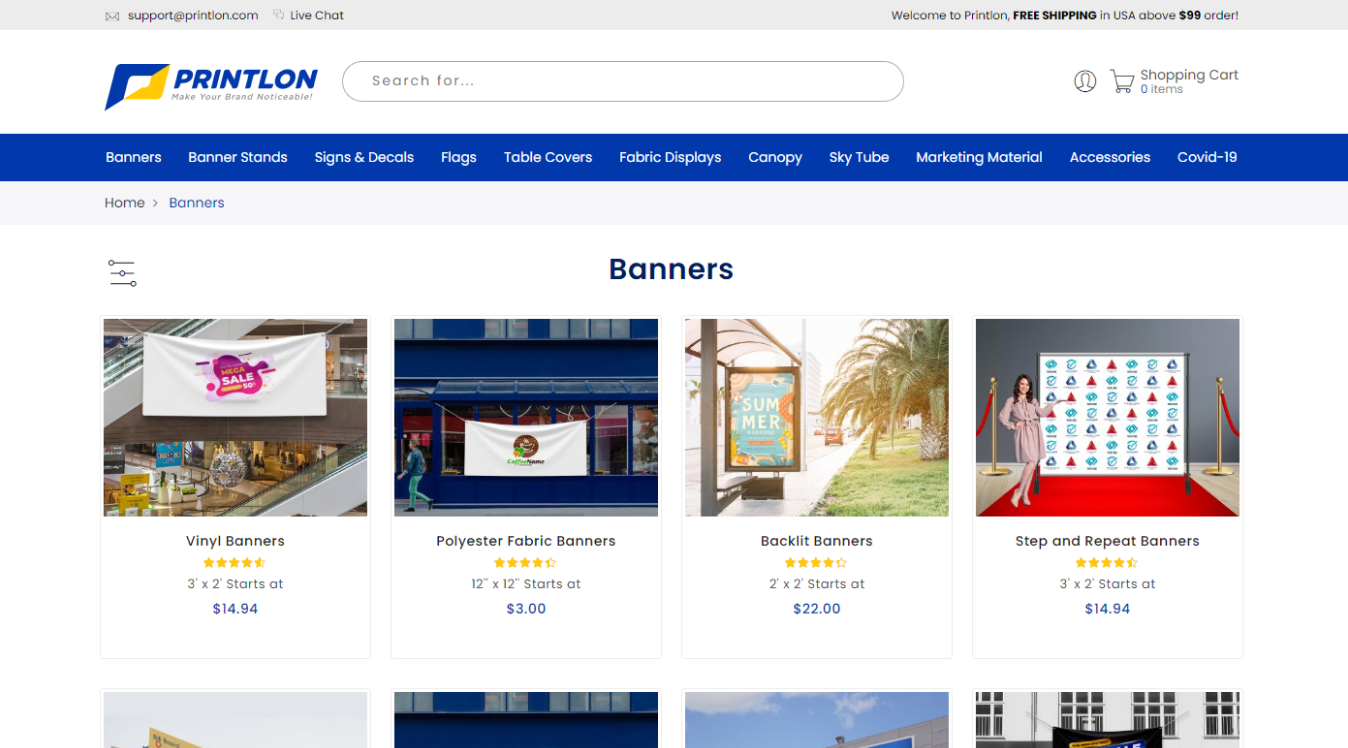Click the shopping cart icon
Image resolution: width=1348 pixels, height=748 pixels.
tap(1122, 82)
